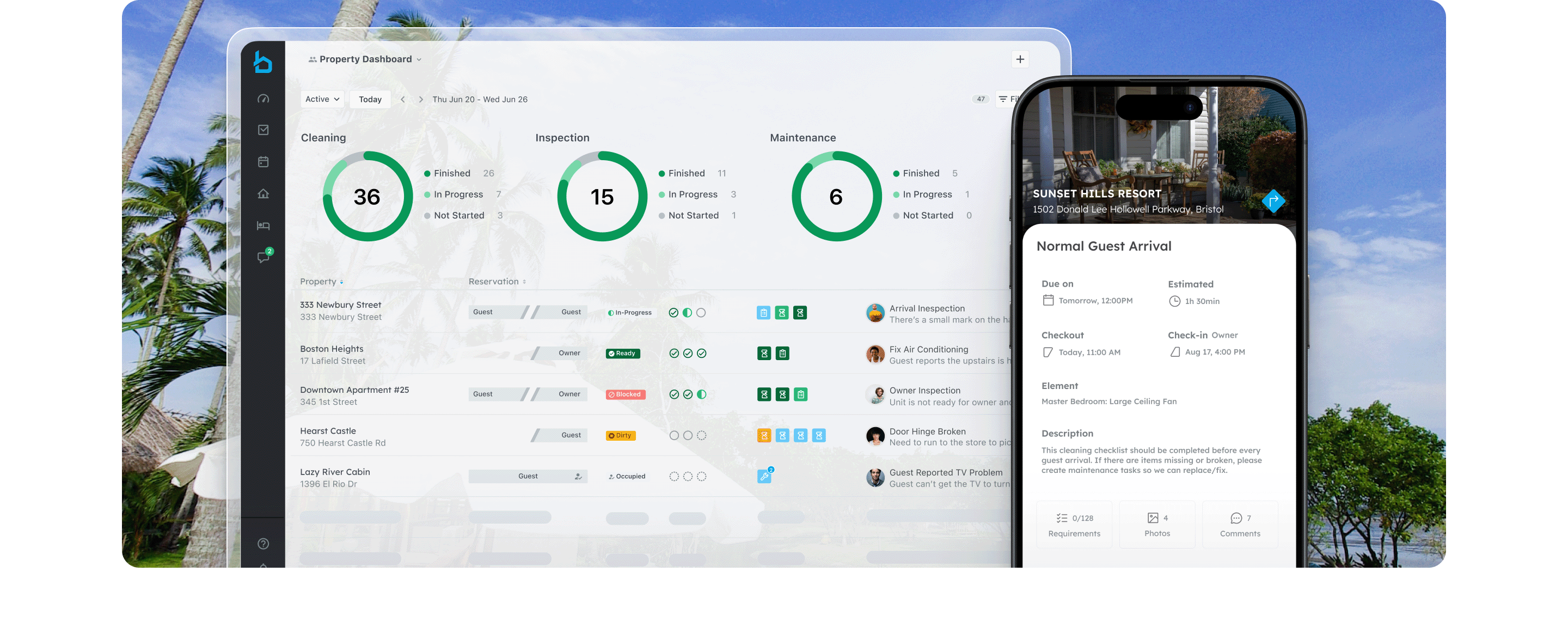The height and width of the screenshot is (620, 1568).
Task: Click the Today button
Action: pos(370,99)
